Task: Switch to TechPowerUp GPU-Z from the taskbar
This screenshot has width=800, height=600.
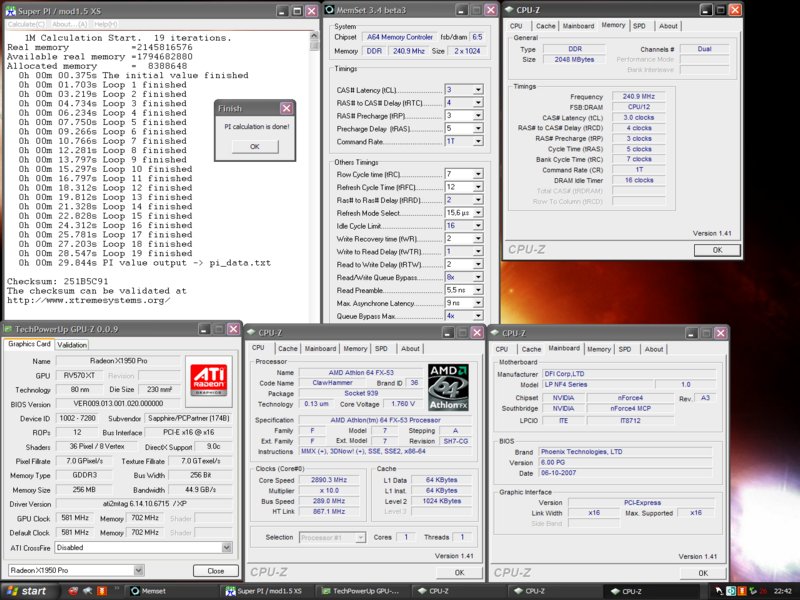Action: click(x=364, y=591)
